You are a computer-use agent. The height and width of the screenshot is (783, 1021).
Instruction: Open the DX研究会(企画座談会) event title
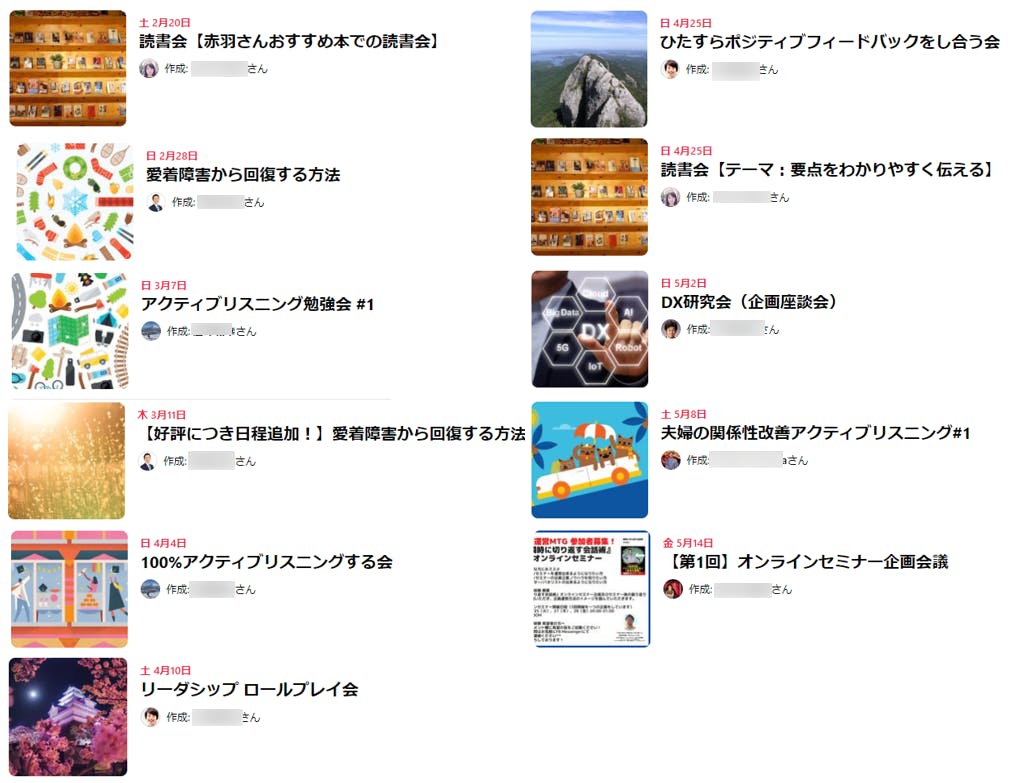(x=749, y=302)
